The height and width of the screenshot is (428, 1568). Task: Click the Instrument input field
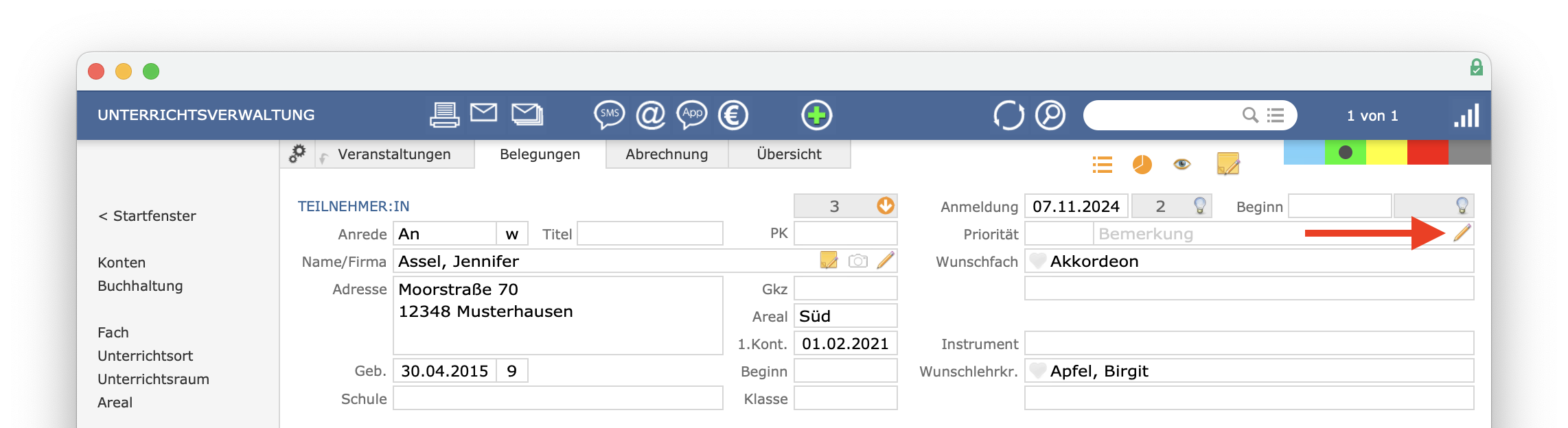click(1249, 343)
